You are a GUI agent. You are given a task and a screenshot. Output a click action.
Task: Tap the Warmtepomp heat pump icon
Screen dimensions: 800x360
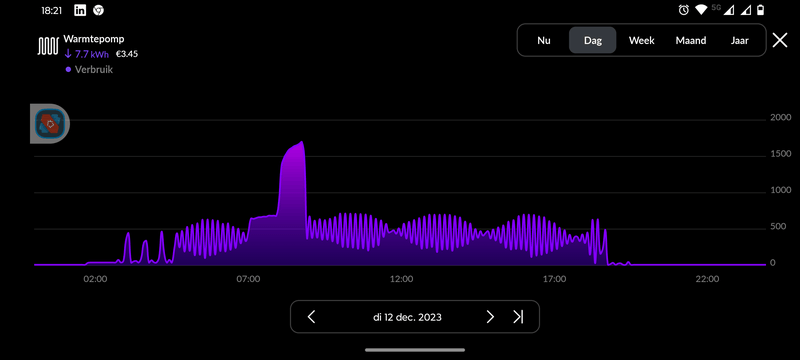[48, 46]
